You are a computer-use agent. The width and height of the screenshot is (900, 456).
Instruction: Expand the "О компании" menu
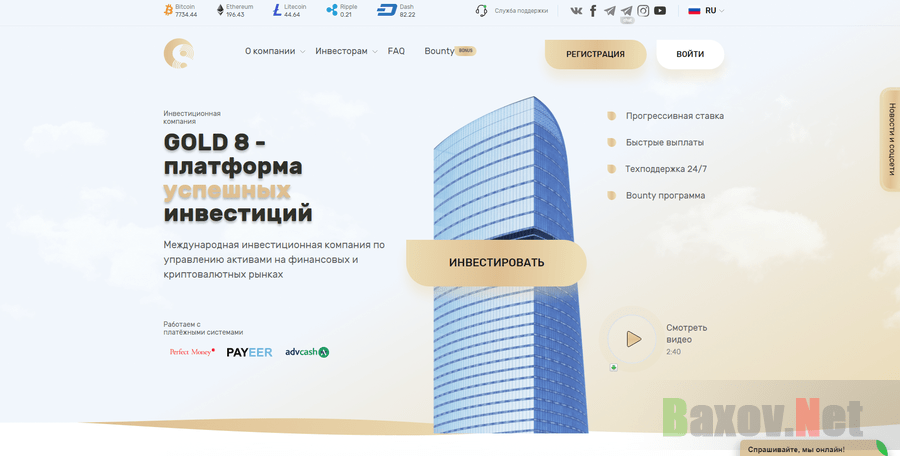pos(275,51)
